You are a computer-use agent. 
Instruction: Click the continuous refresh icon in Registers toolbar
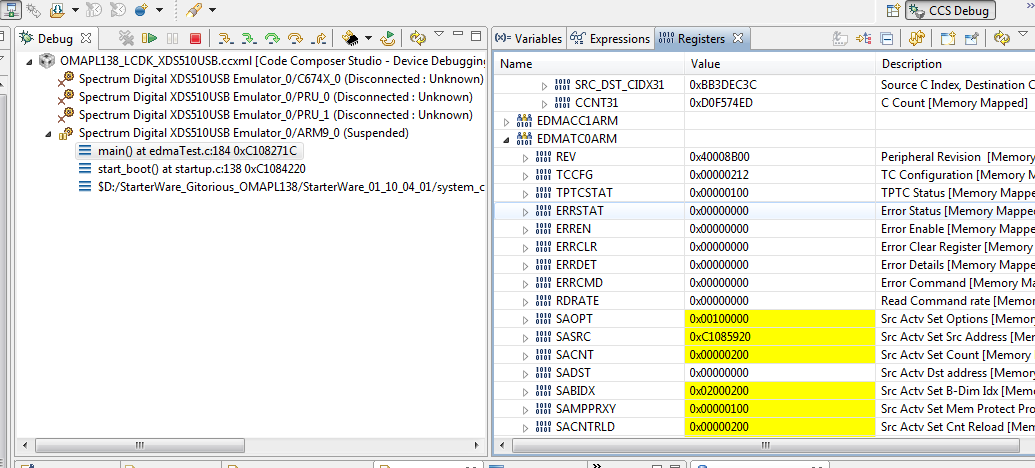click(916, 39)
